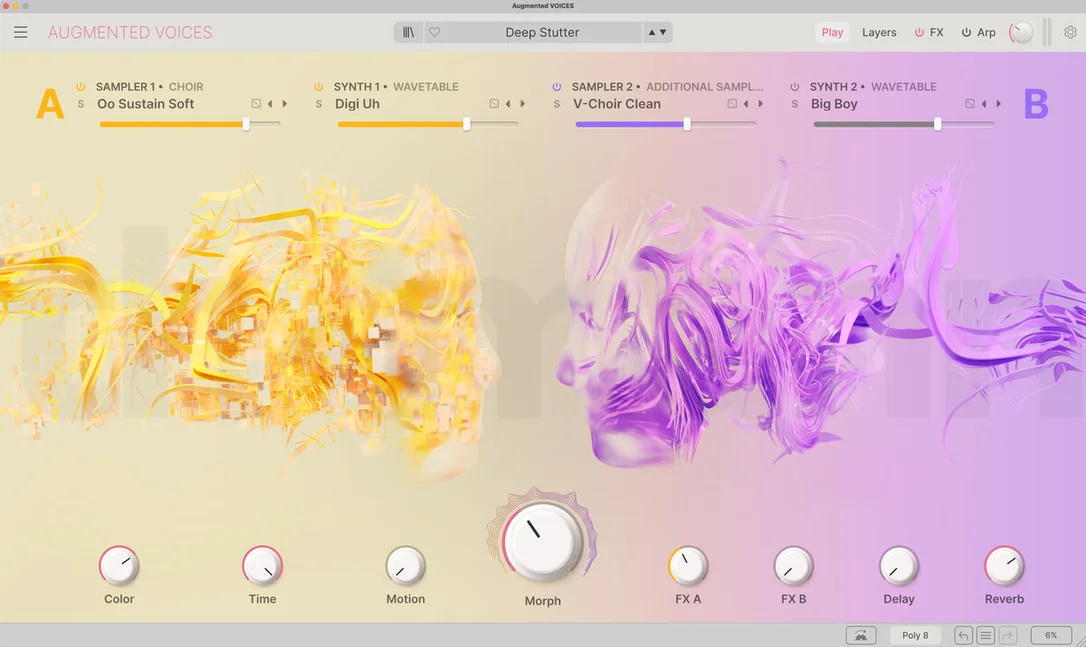Click the 6% CPU meter
This screenshot has width=1086, height=647.
(x=1051, y=635)
